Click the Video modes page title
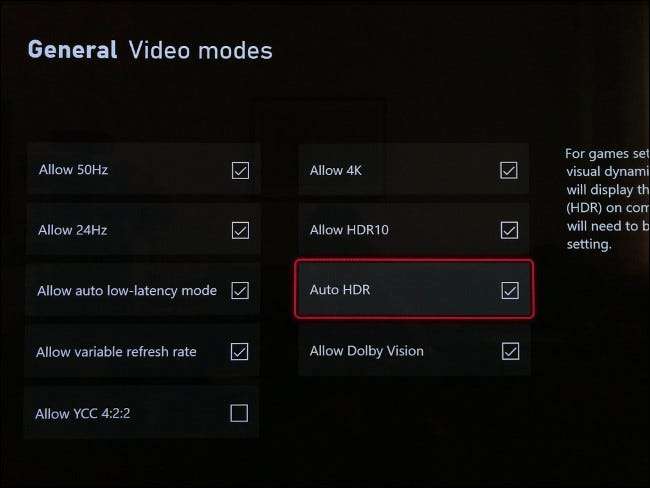Image resolution: width=650 pixels, height=488 pixels. (201, 51)
